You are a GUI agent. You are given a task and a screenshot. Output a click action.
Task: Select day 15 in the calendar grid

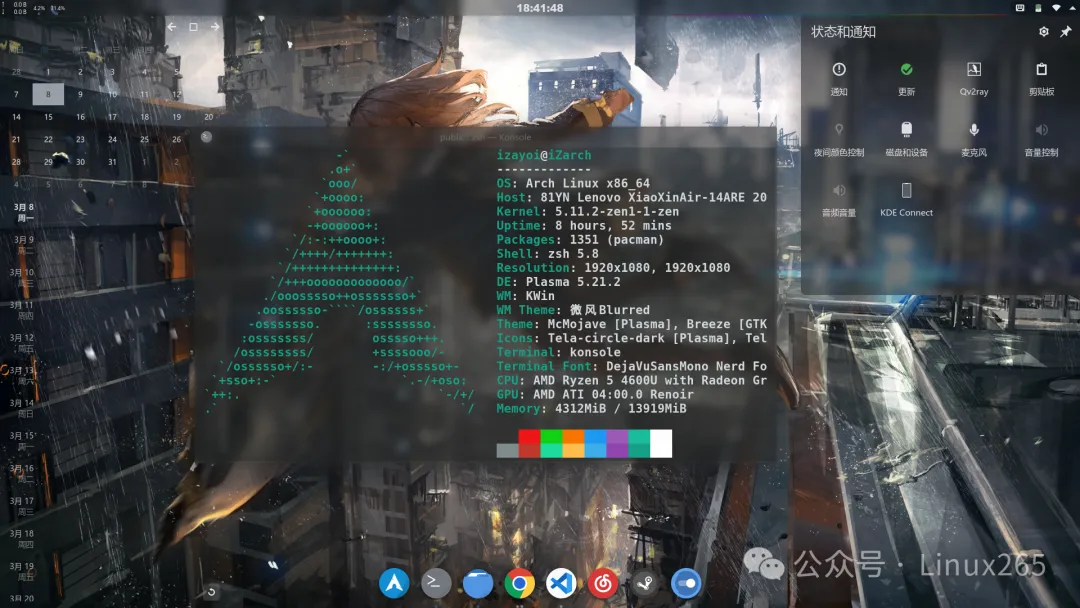click(x=48, y=117)
